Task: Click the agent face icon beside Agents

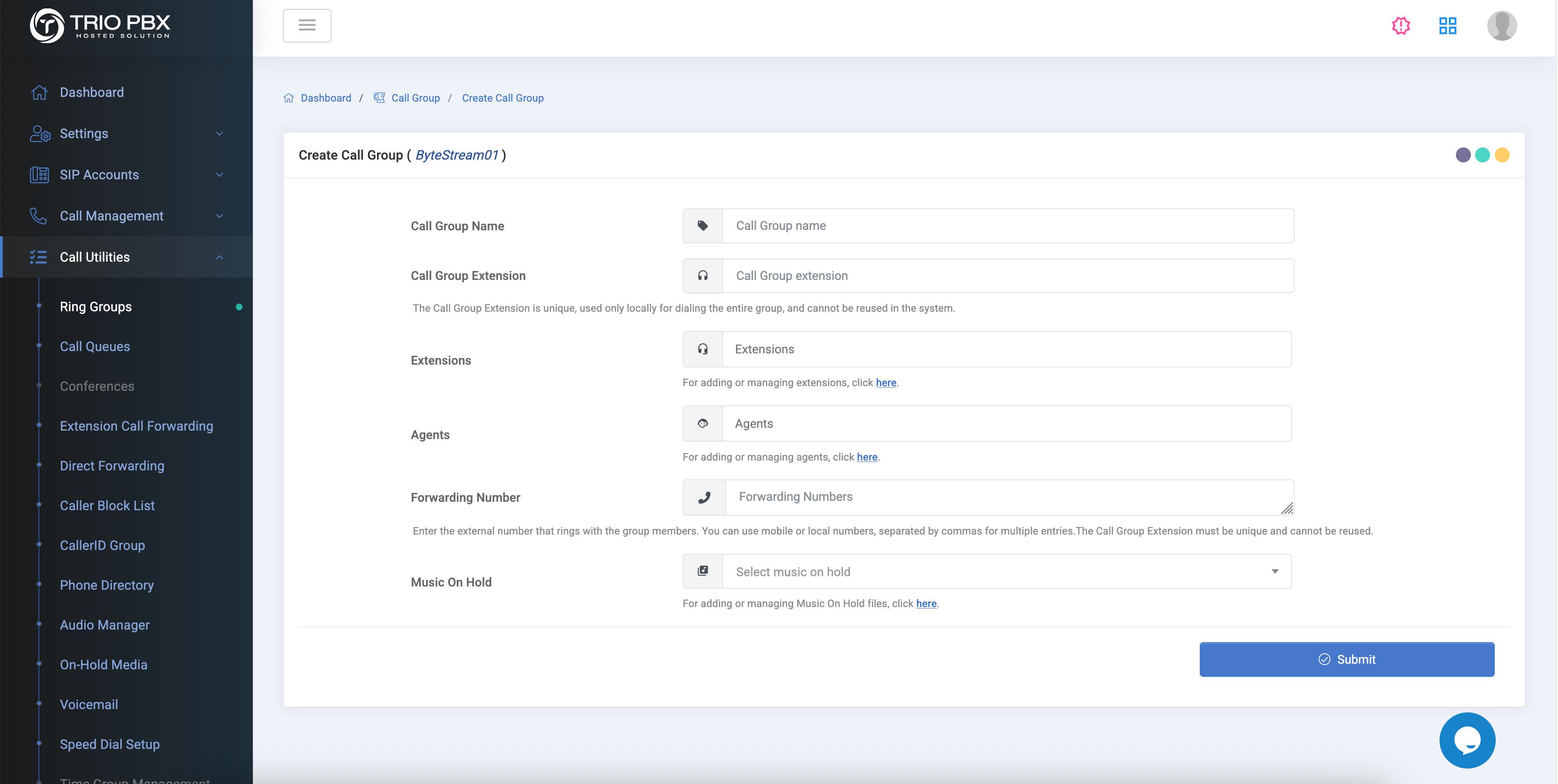Action: (x=703, y=424)
